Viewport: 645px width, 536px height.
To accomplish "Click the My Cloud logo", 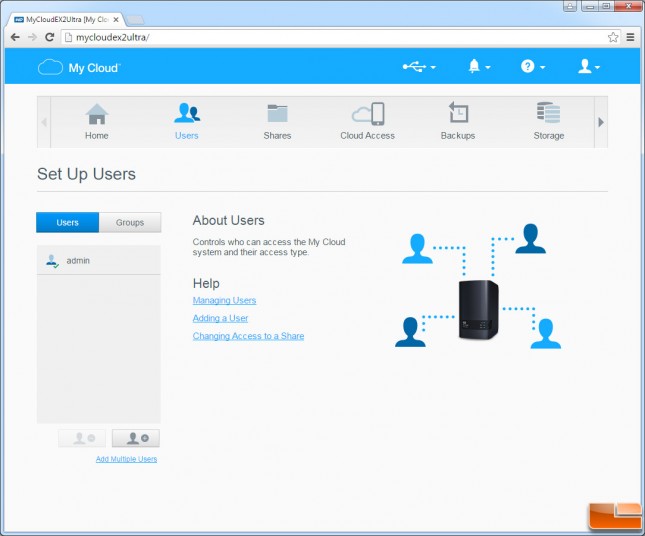I will click(x=79, y=67).
